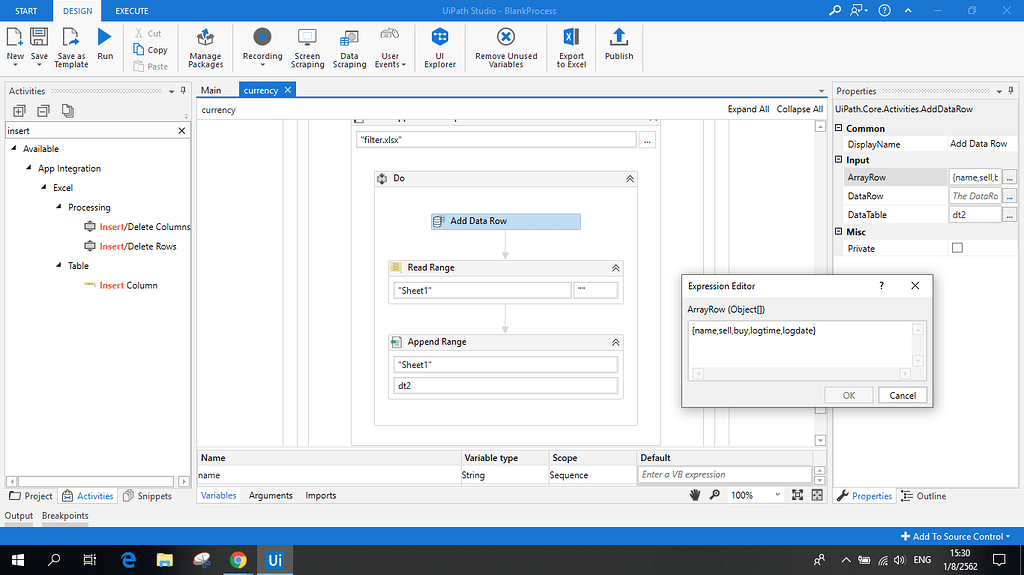Launch the UI Explorer tool

(439, 47)
